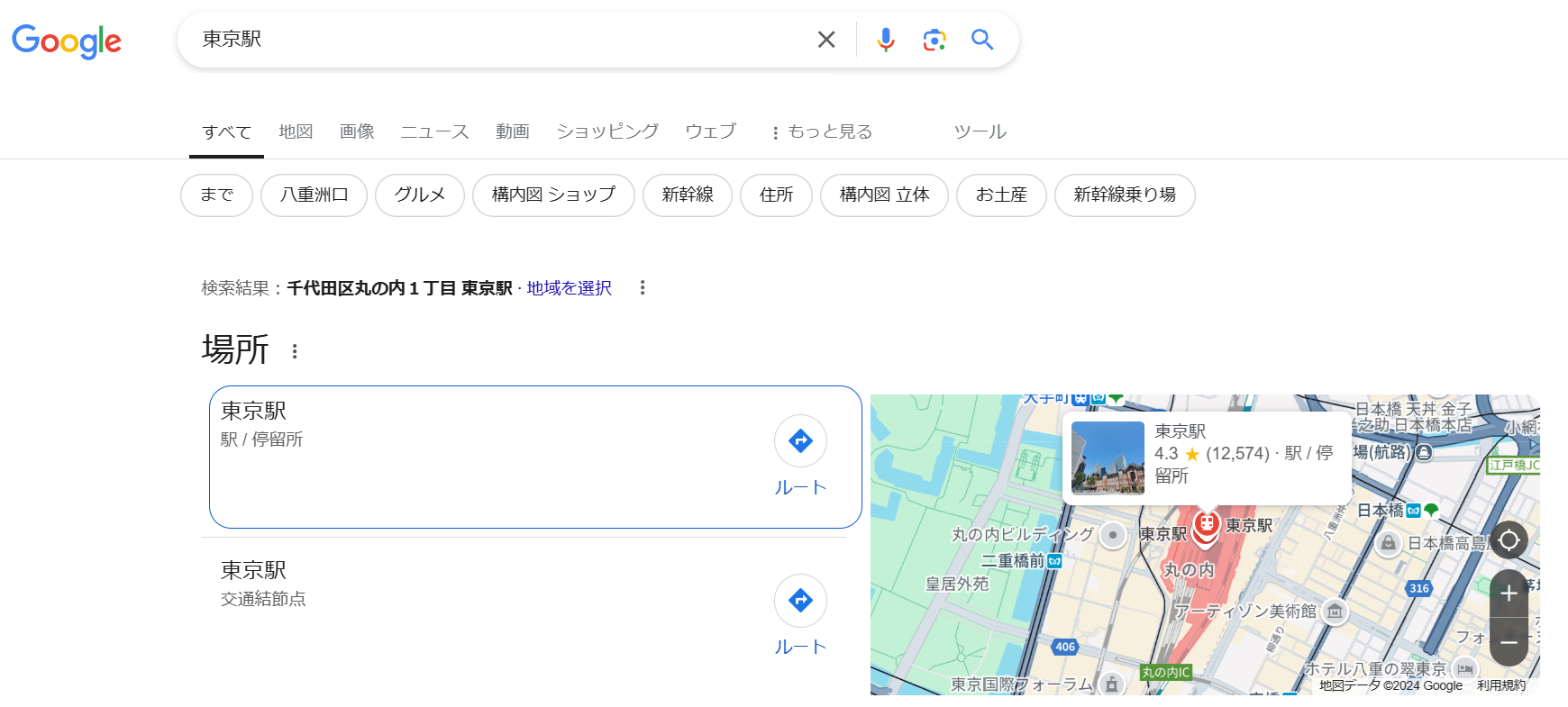
Task: Submit search with the magnifying glass icon
Action: [x=982, y=40]
